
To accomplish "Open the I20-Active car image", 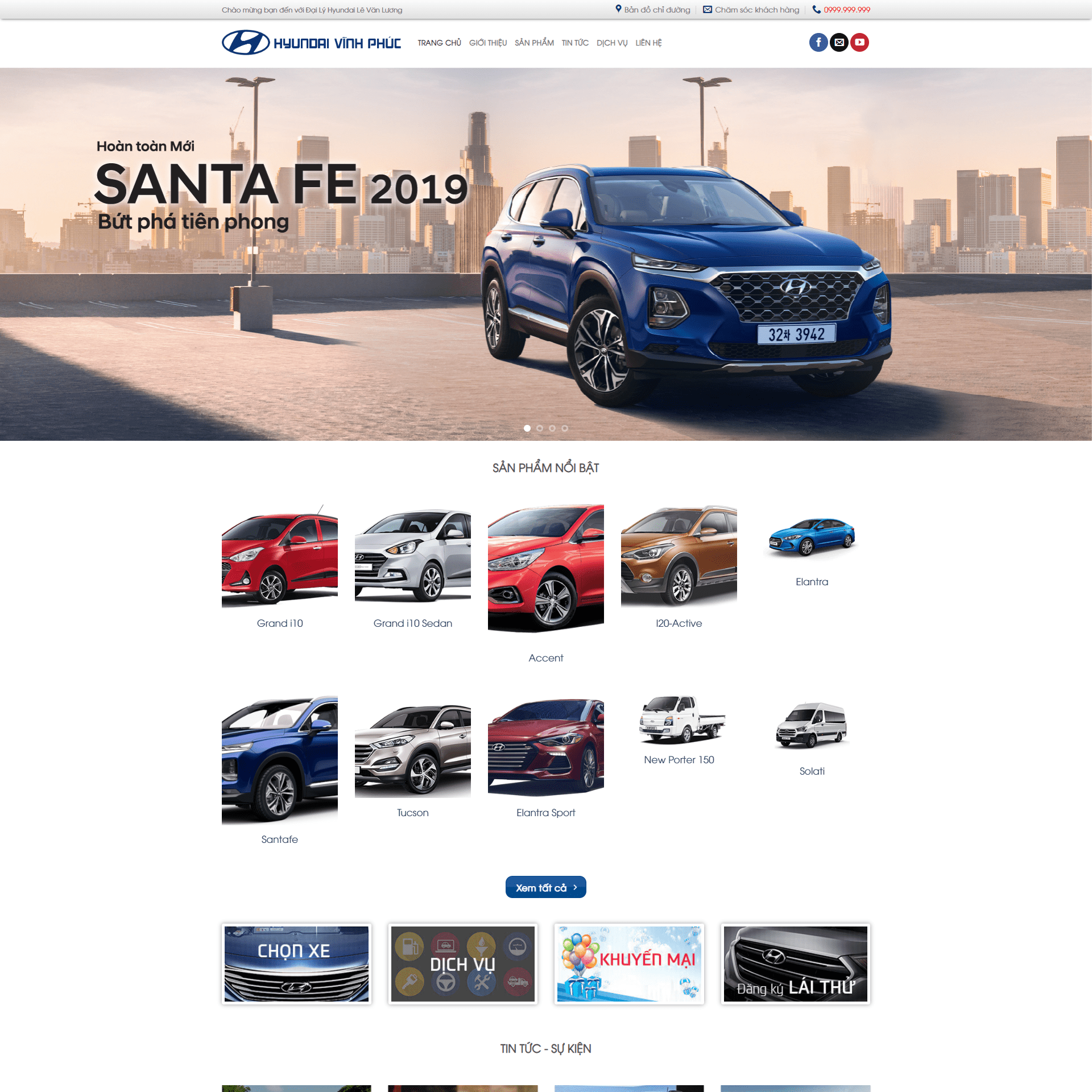I will (679, 556).
